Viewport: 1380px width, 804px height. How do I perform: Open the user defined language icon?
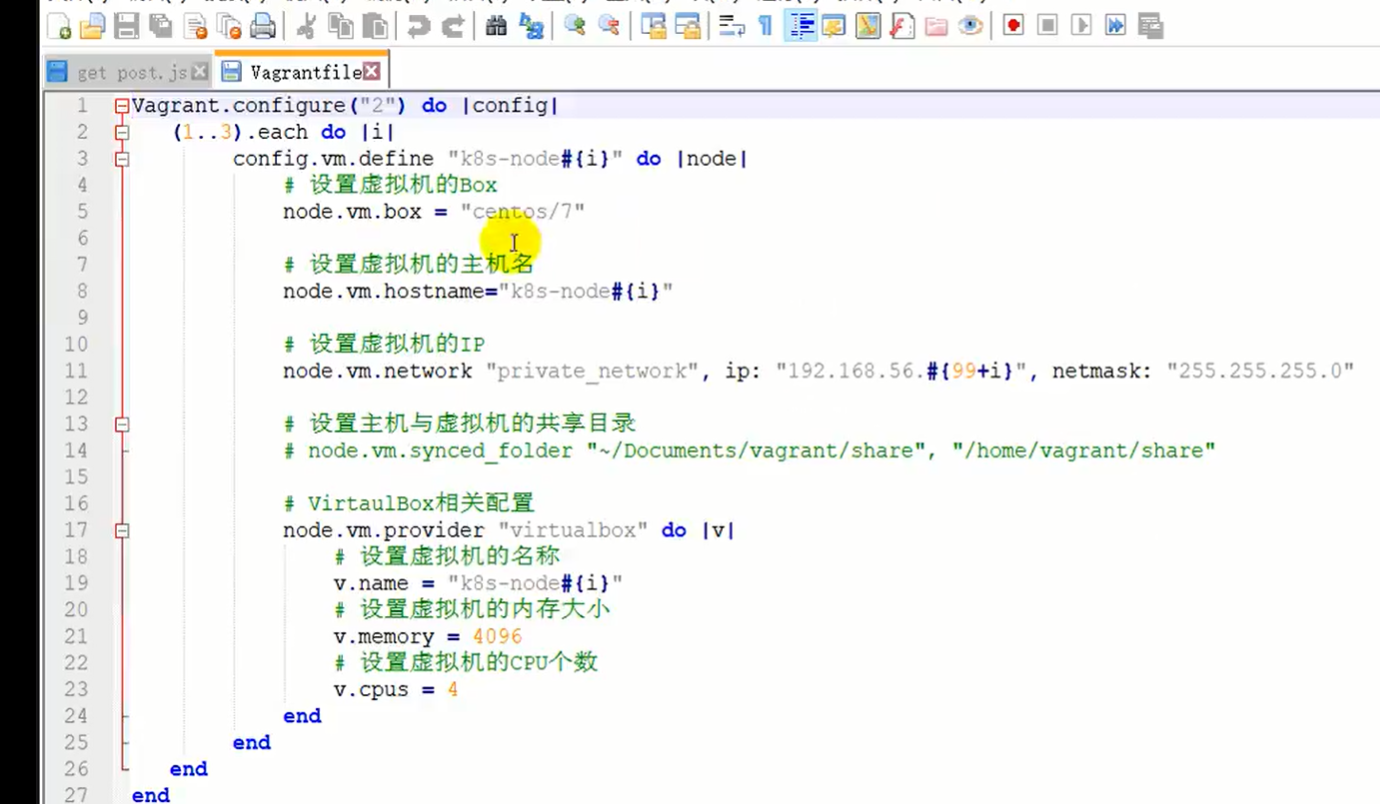833,26
